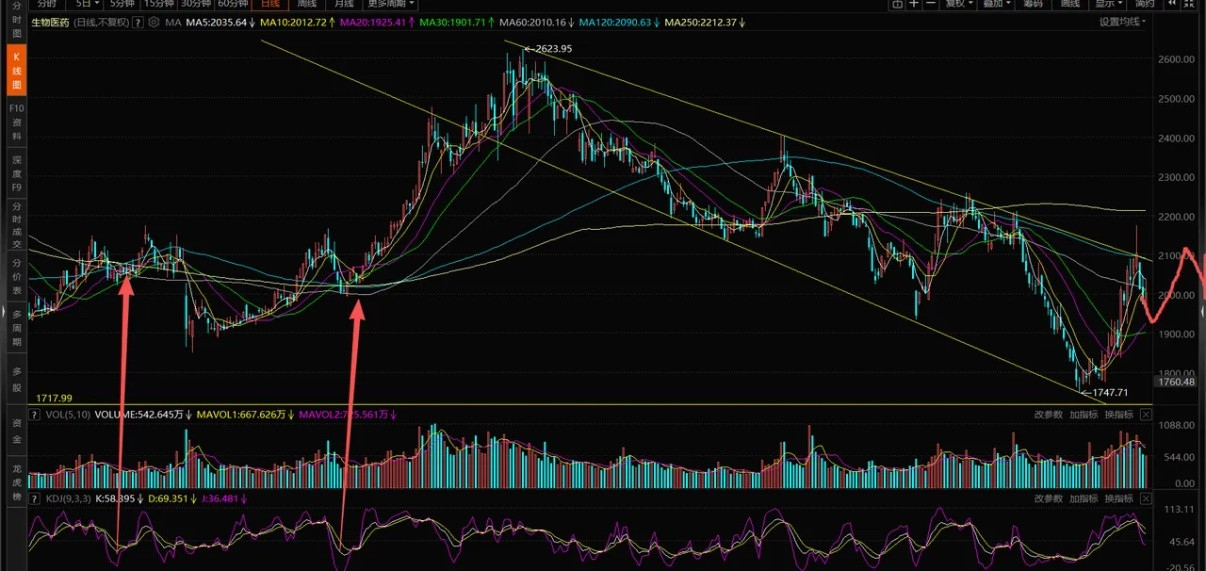Click the zoom-out minus icon in top toolbar
The width and height of the screenshot is (1206, 571).
[x=931, y=4]
